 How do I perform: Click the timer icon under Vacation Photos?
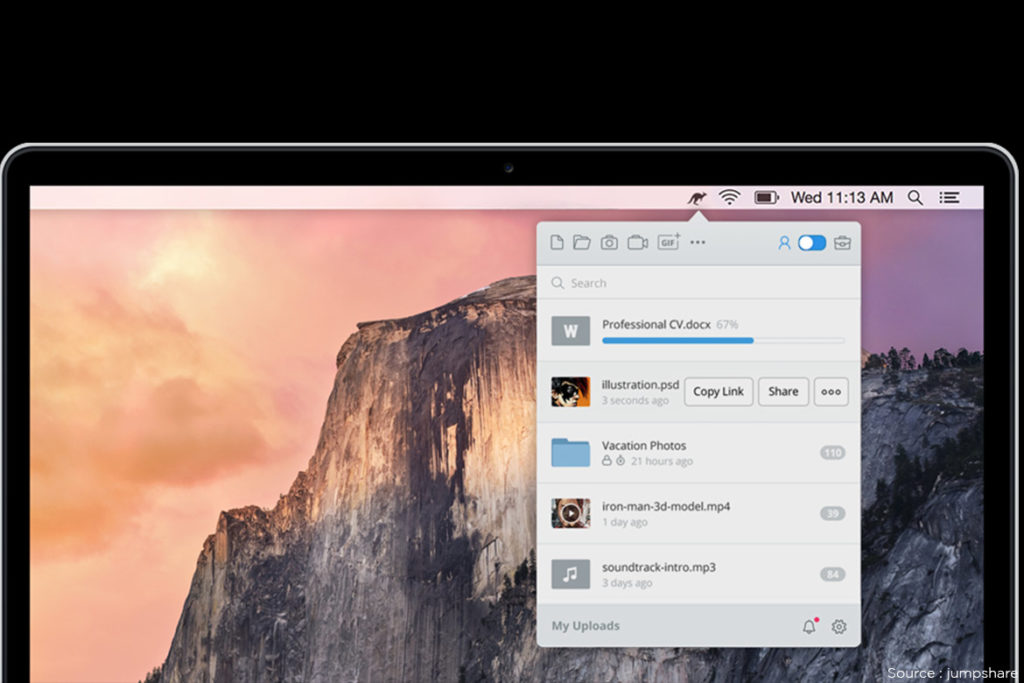coord(620,461)
